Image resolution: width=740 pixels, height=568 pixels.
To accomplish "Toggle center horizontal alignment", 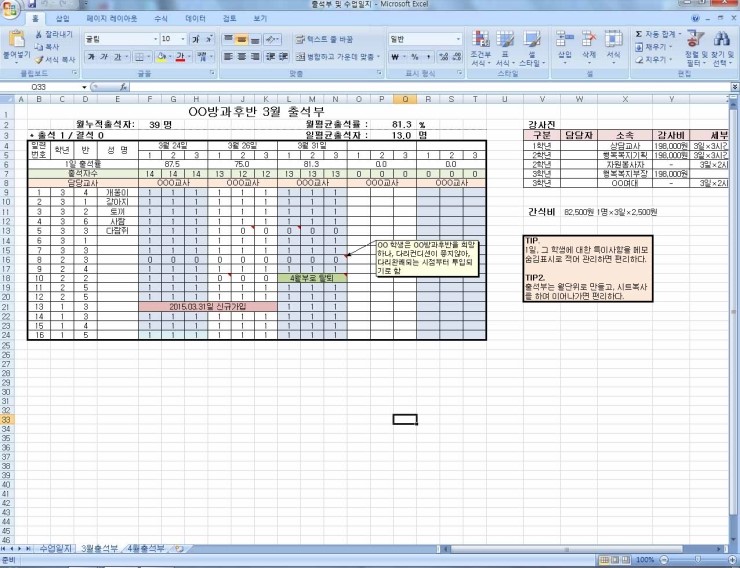I will (243, 57).
